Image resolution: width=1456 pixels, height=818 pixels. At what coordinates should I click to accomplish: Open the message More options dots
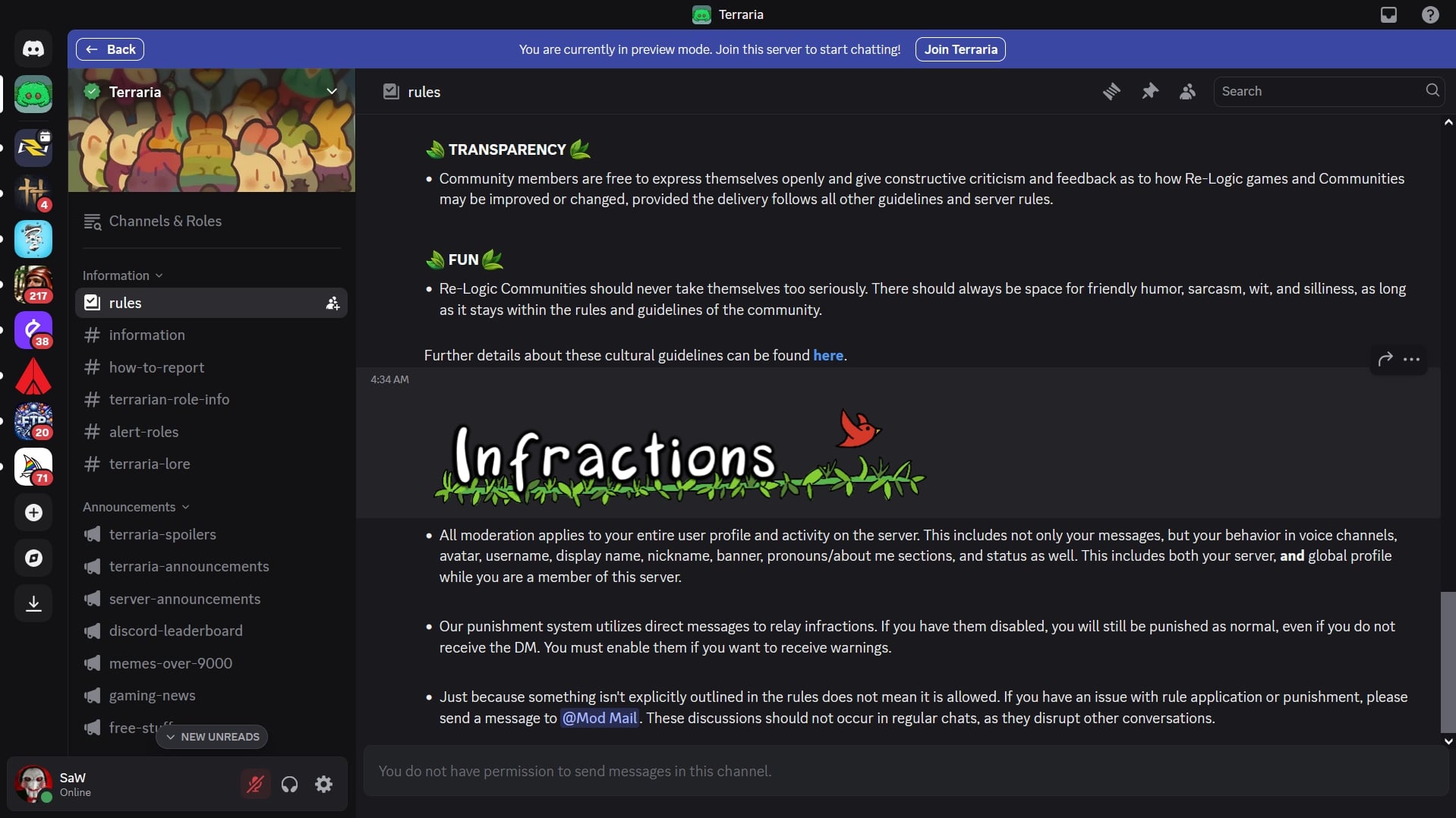[1411, 359]
